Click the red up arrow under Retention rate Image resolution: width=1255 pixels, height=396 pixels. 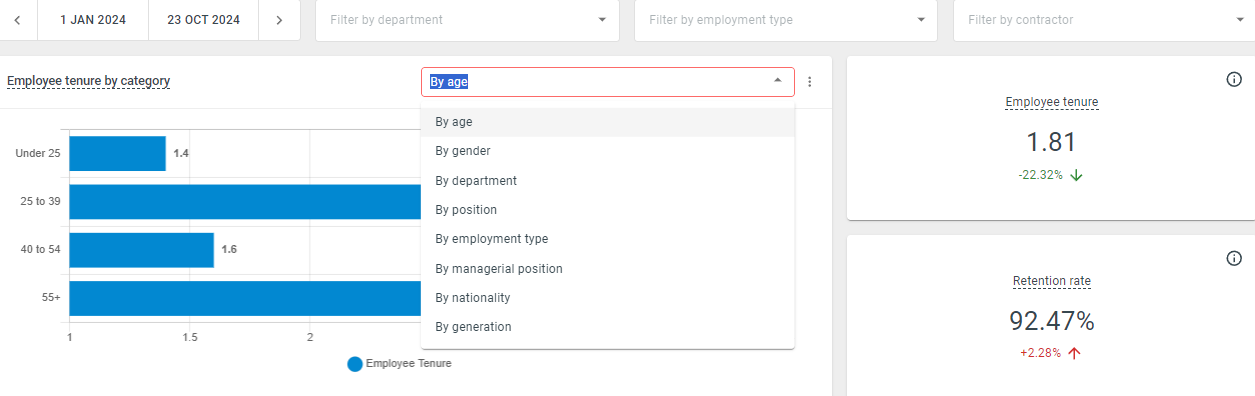point(1075,353)
